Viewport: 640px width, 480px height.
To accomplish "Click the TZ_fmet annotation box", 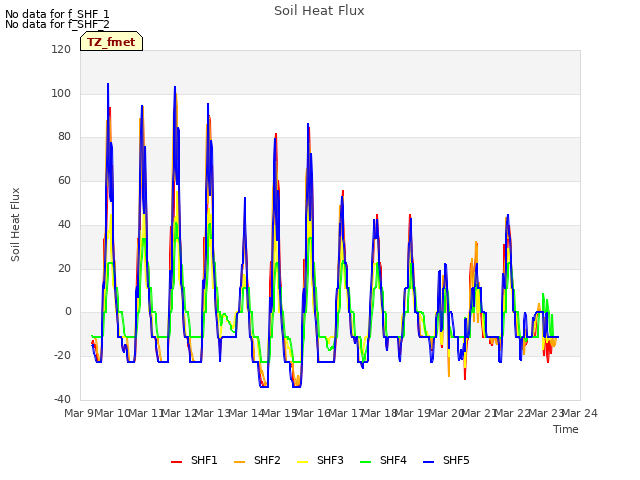I will coord(111,41).
